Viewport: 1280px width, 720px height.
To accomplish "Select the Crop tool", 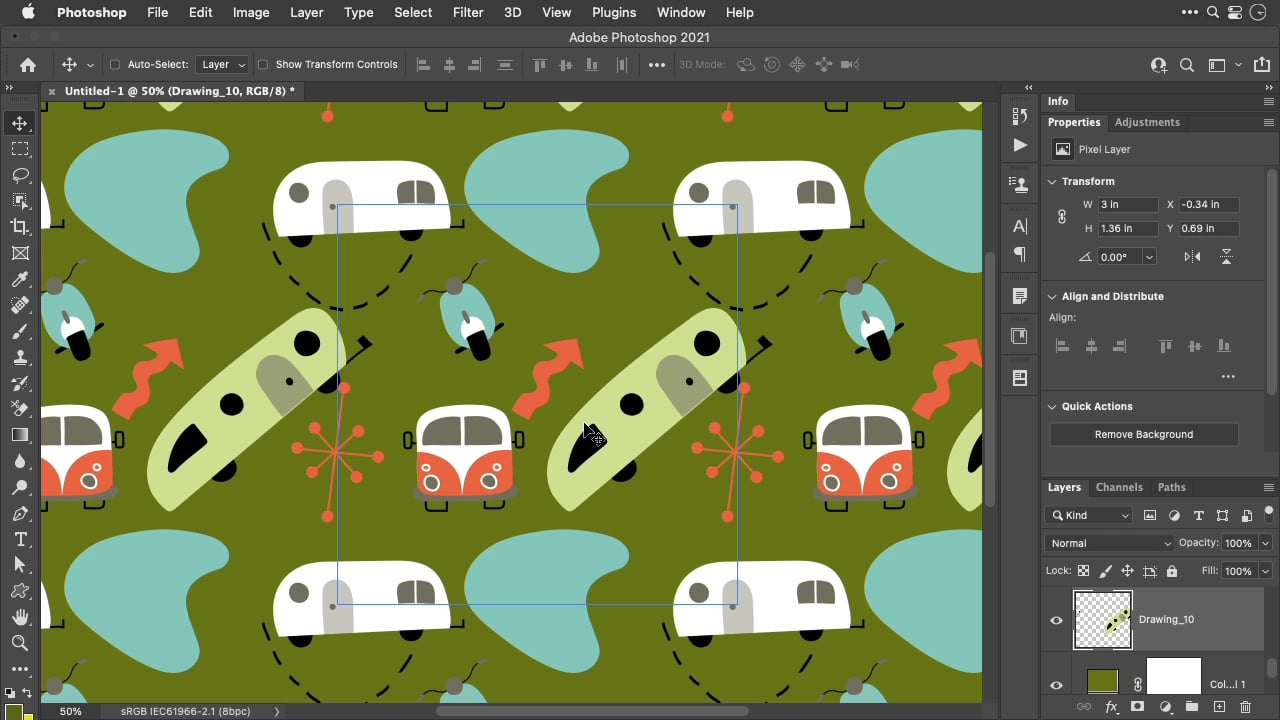I will [20, 227].
